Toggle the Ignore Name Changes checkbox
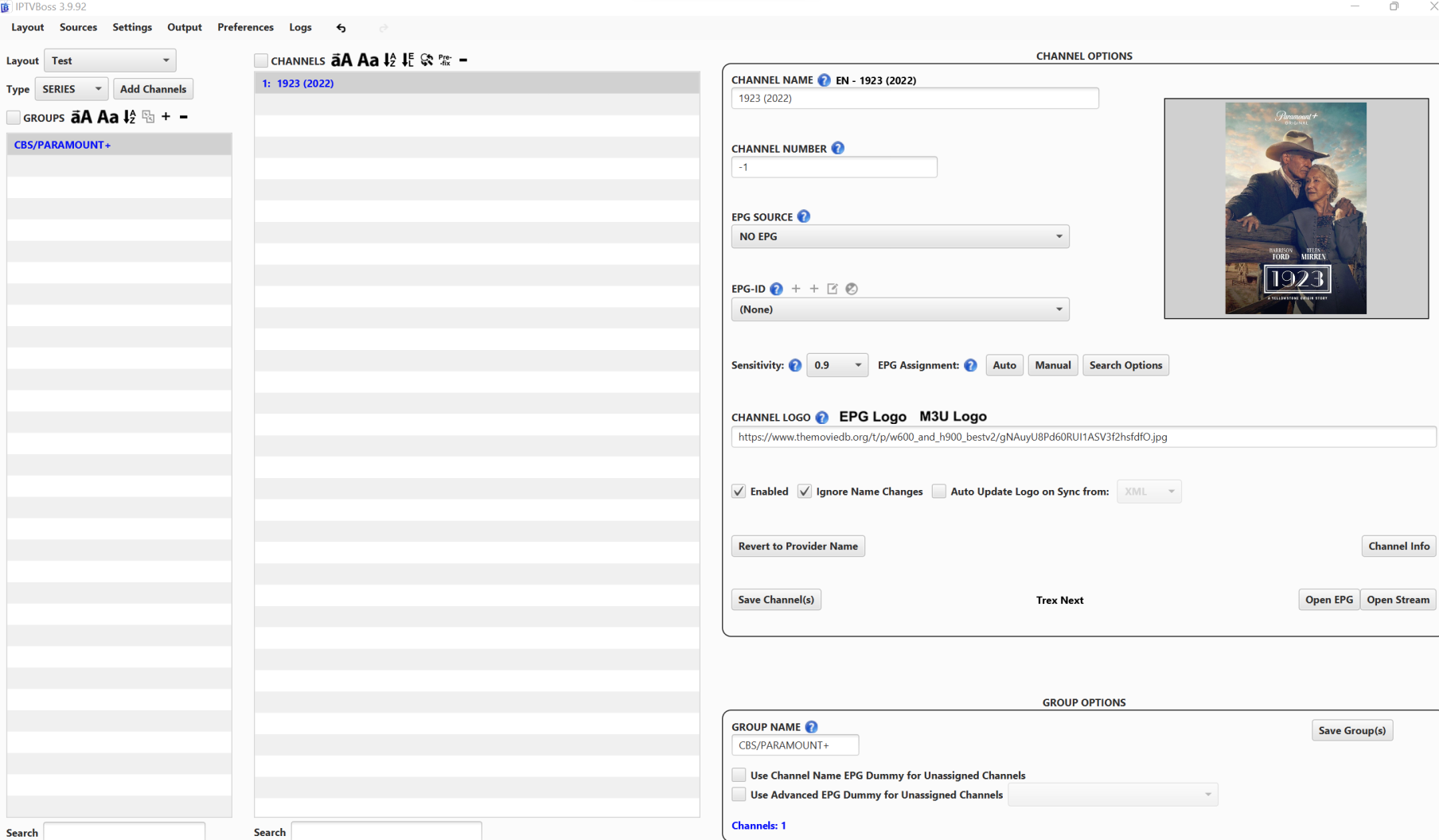The height and width of the screenshot is (840, 1439). coord(805,492)
